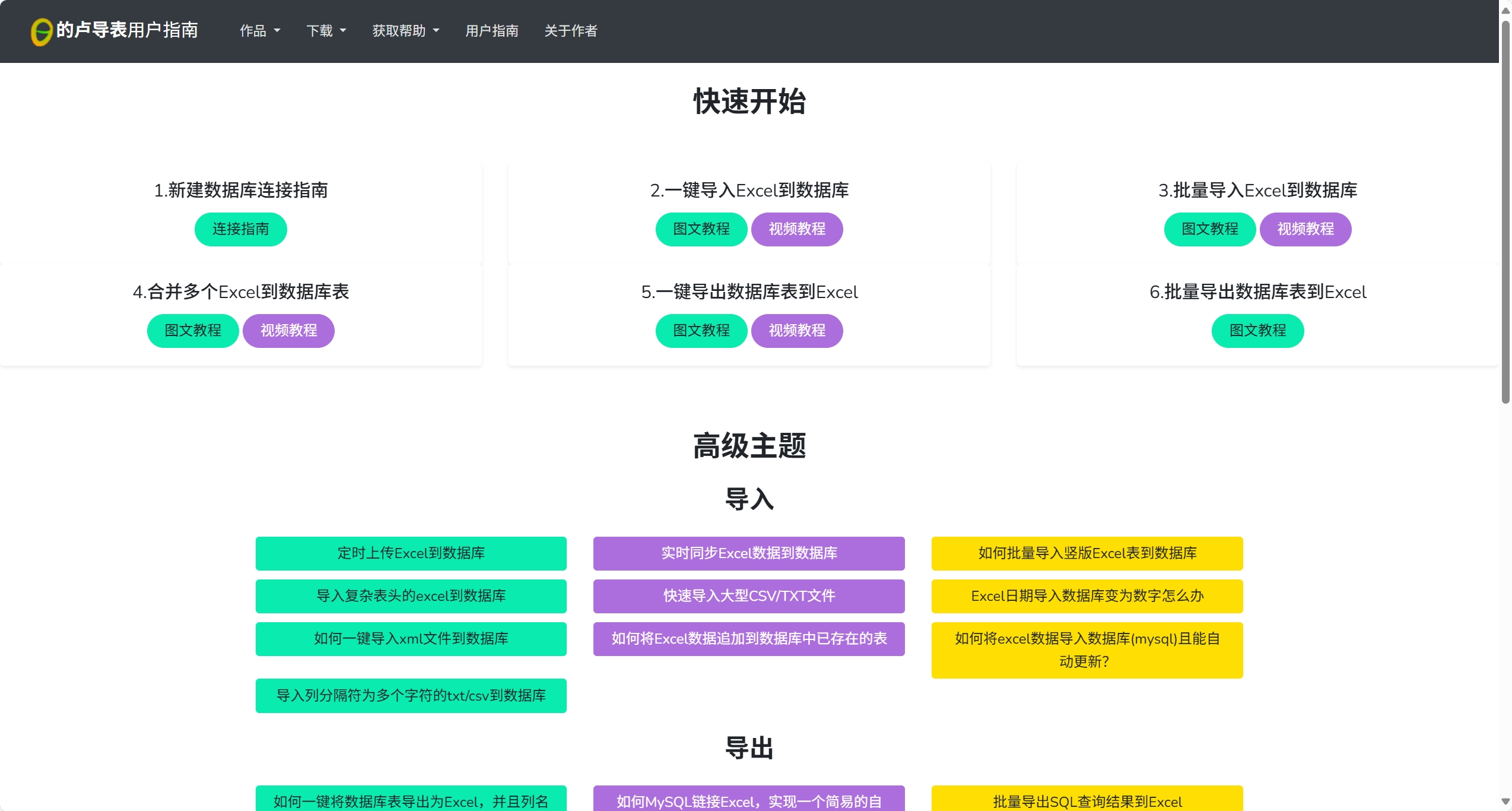Click the 连接指南 button
Screen dimensions: 1512x811
pos(240,229)
